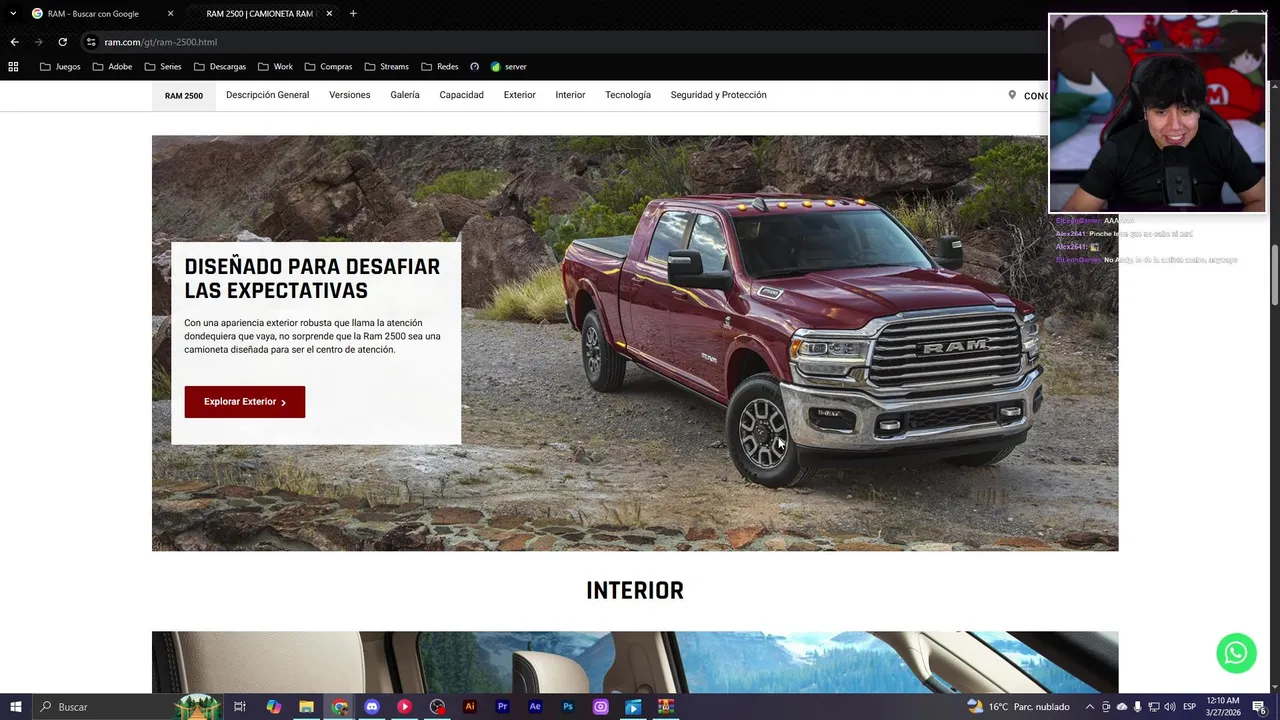Open the Redes bookmarks folder
This screenshot has width=1280, height=720.
(x=440, y=67)
